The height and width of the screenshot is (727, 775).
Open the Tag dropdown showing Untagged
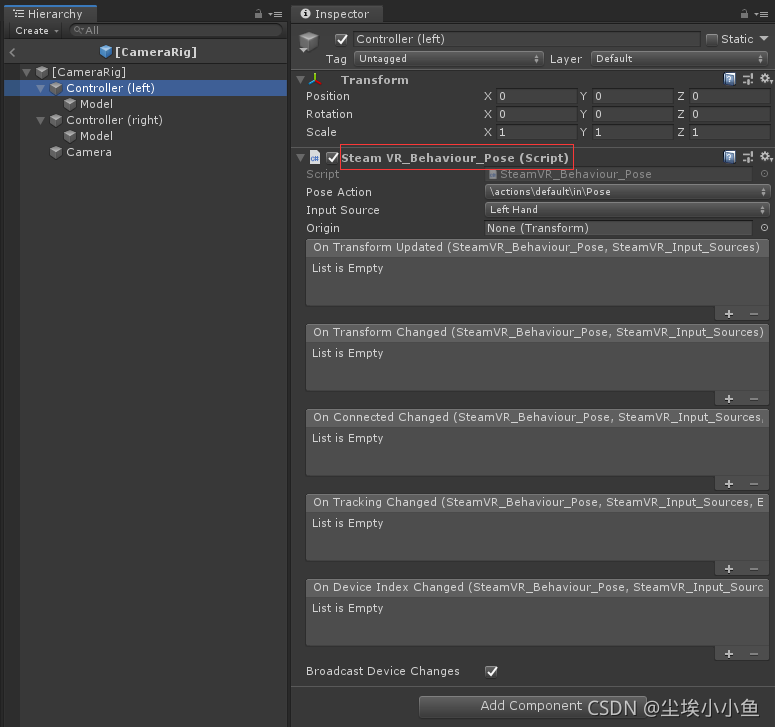pyautogui.click(x=449, y=59)
